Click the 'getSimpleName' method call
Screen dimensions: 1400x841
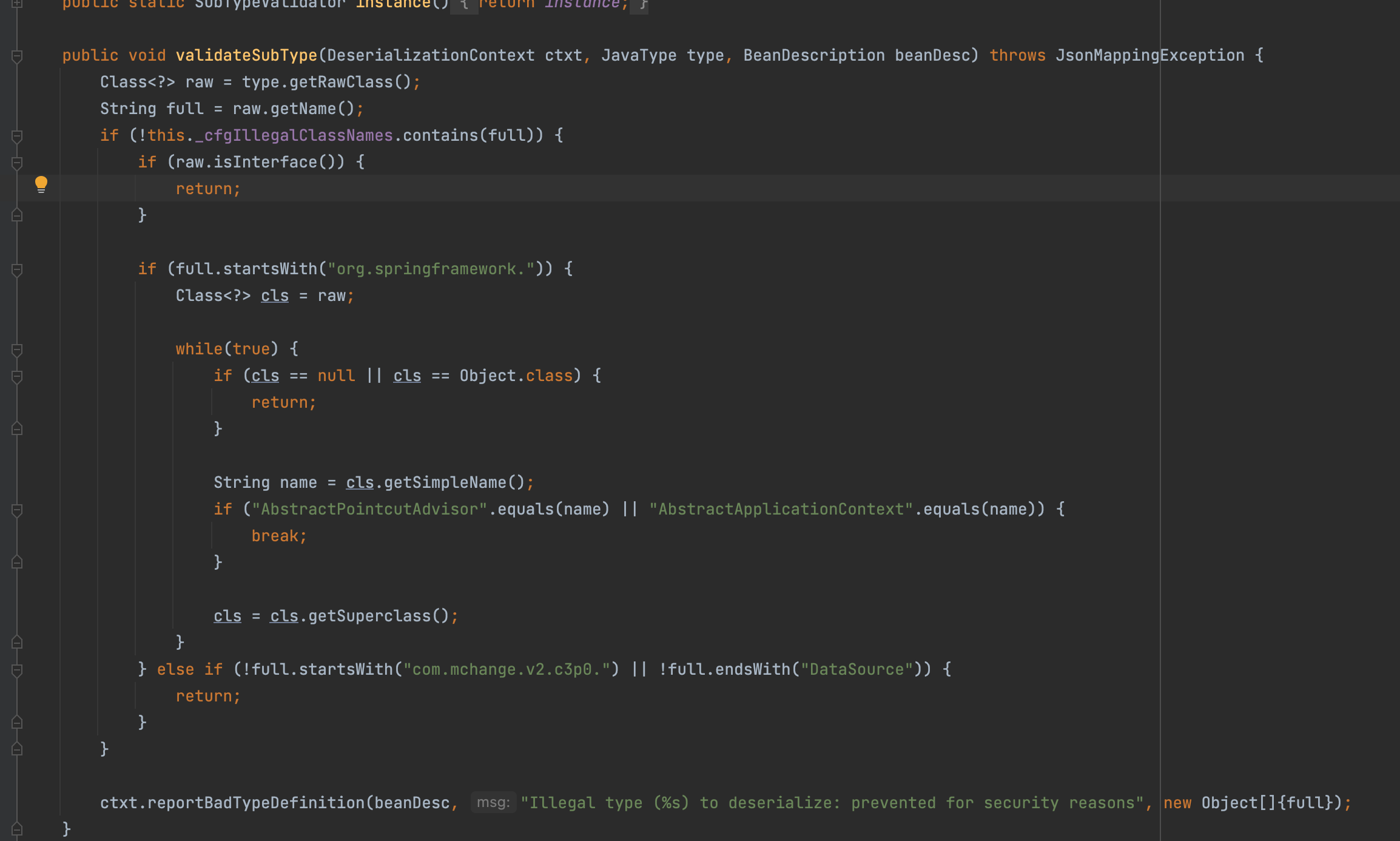click(445, 482)
